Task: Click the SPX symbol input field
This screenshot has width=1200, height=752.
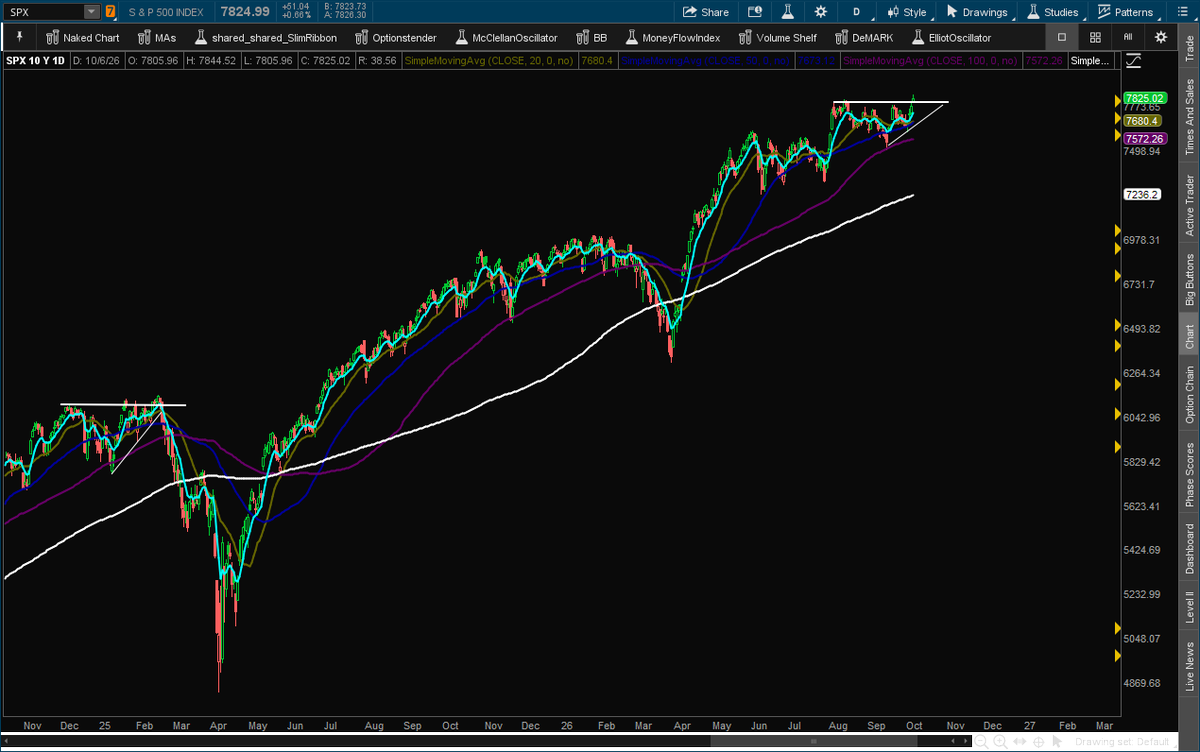Action: click(44, 12)
